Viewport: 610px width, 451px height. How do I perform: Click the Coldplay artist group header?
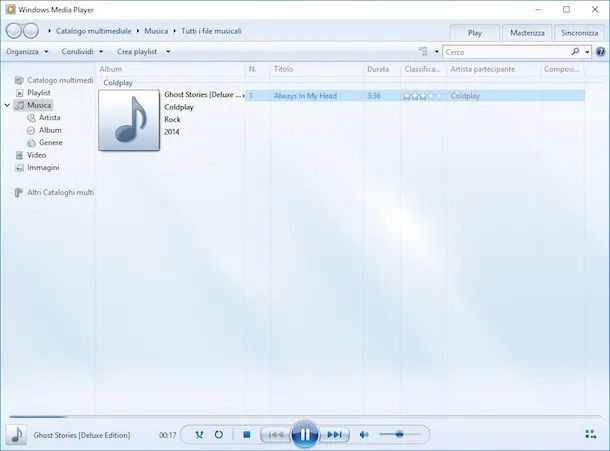pyautogui.click(x=118, y=83)
